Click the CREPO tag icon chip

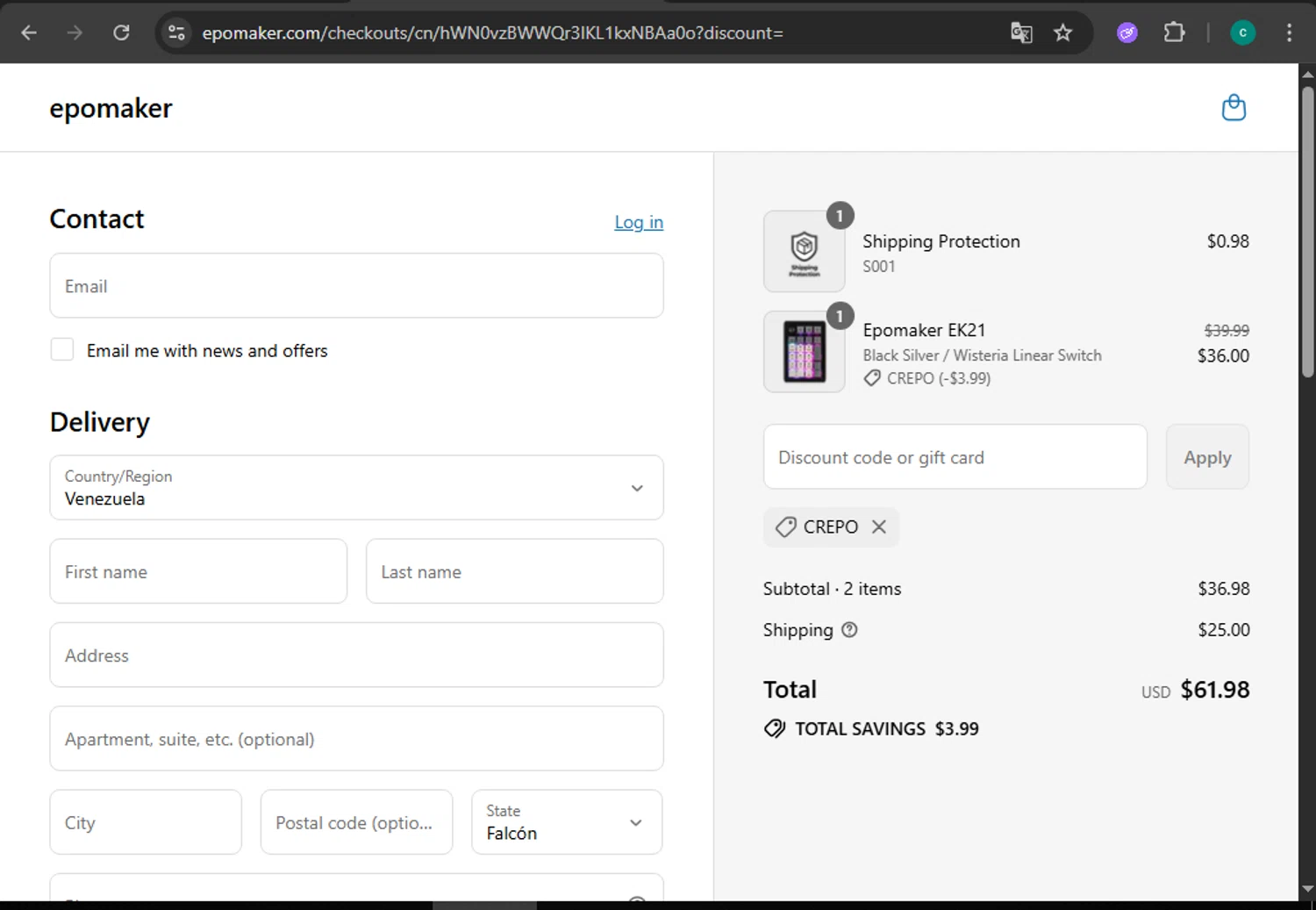pos(785,527)
